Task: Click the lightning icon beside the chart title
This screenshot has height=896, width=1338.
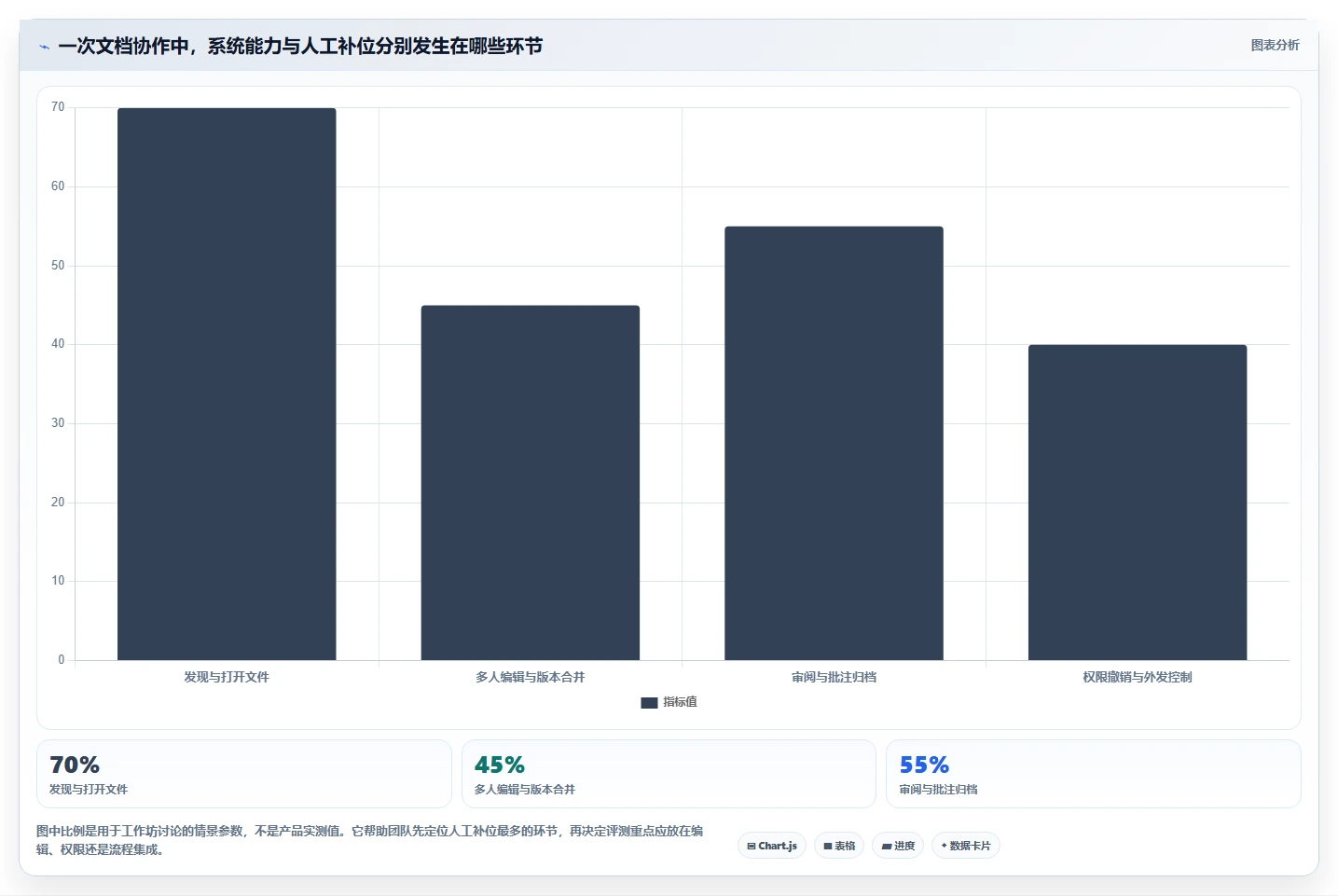Action: point(44,47)
